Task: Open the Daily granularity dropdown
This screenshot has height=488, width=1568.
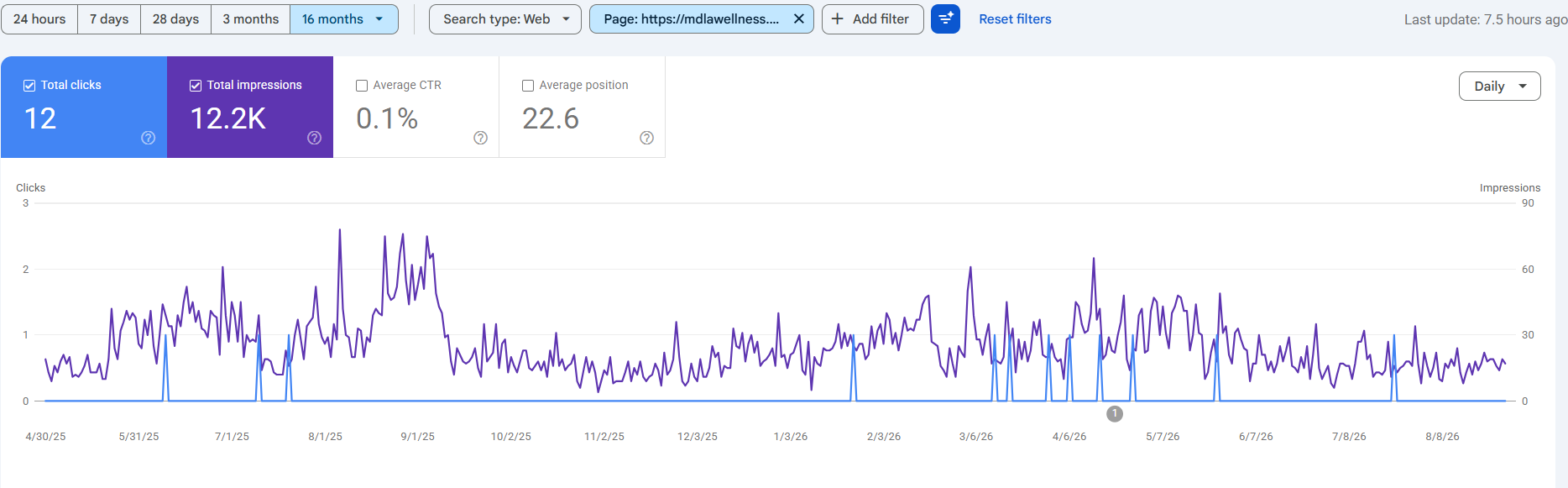Action: (1500, 86)
